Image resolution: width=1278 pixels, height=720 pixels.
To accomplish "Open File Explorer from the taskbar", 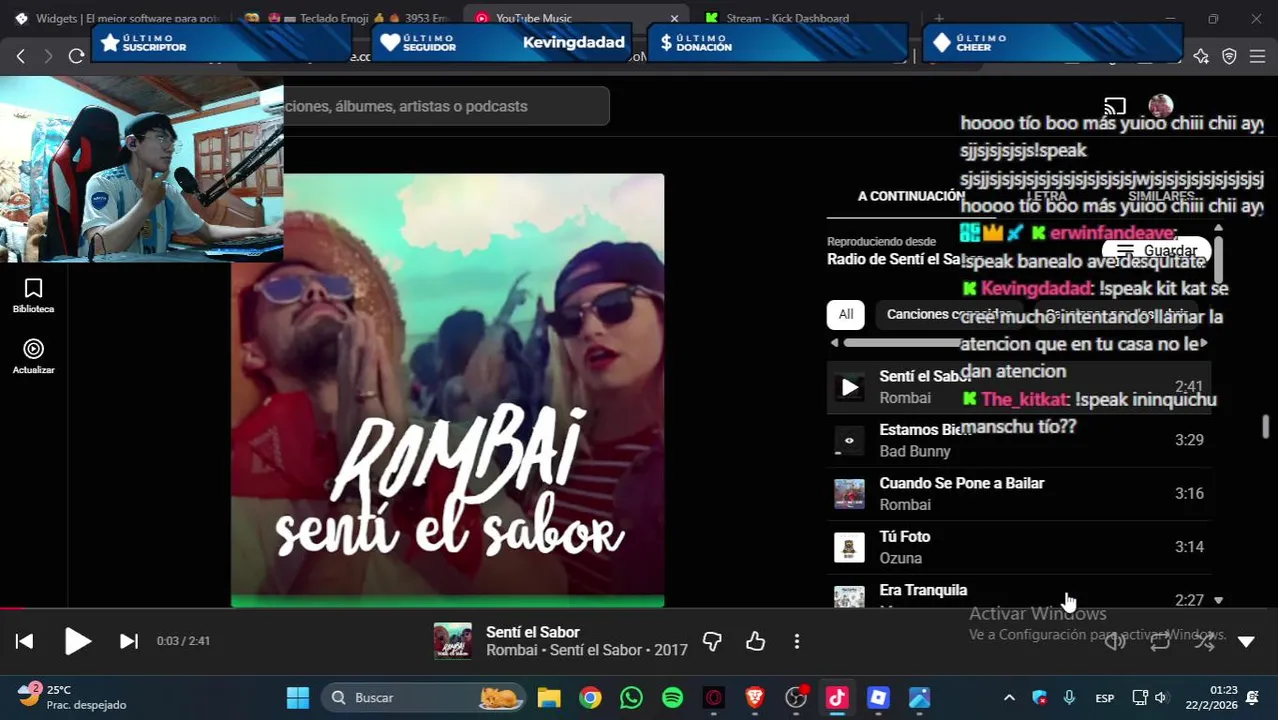I will (x=549, y=698).
